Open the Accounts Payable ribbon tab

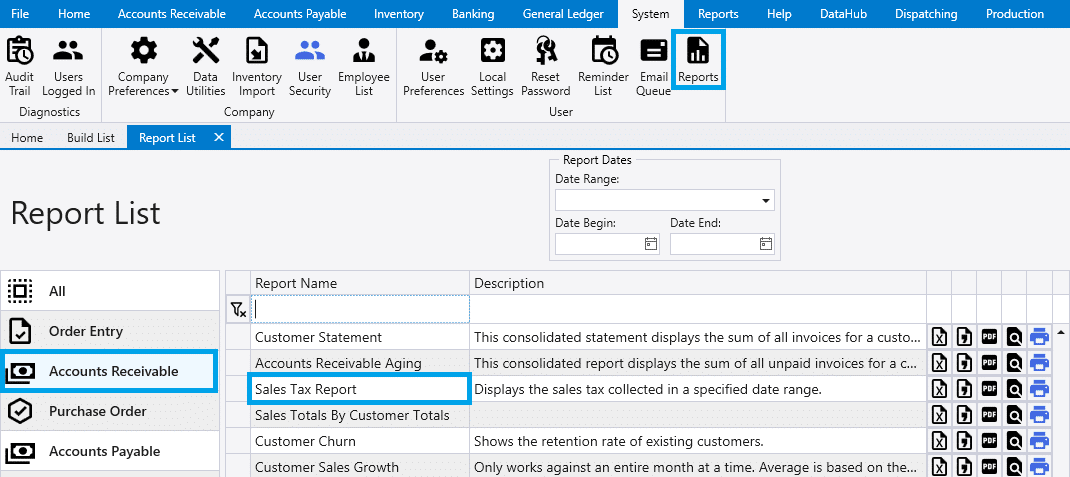(300, 14)
